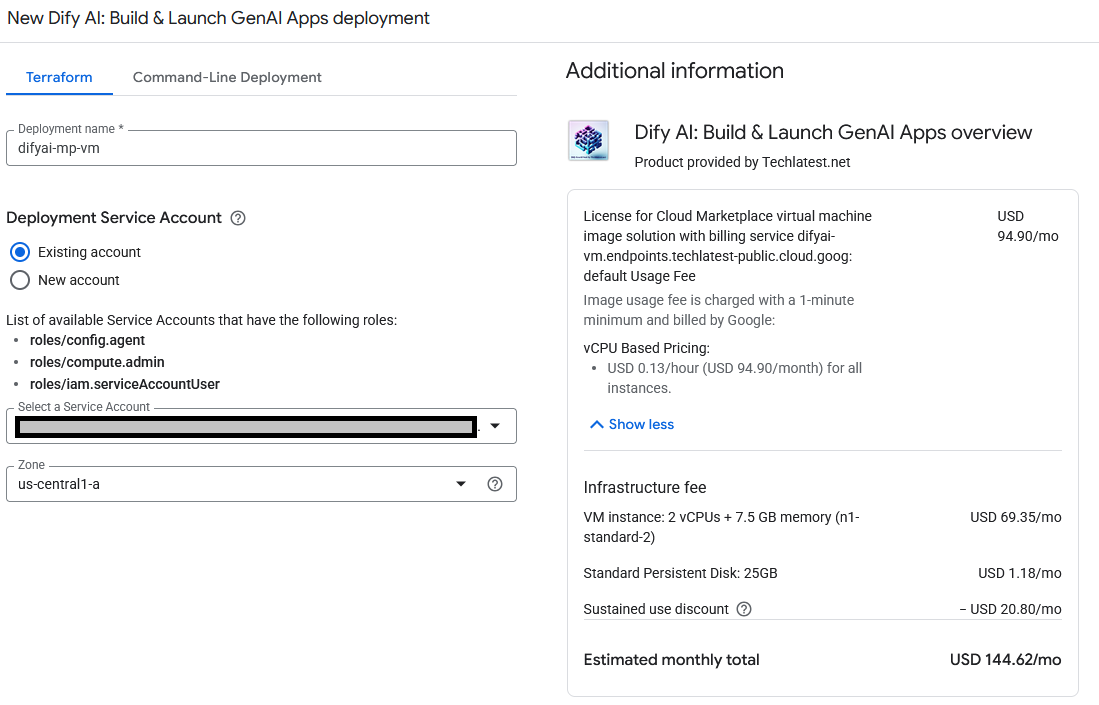Screen dimensions: 1099x705
Task: Open the Zone dropdown arrow
Action: coord(460,484)
